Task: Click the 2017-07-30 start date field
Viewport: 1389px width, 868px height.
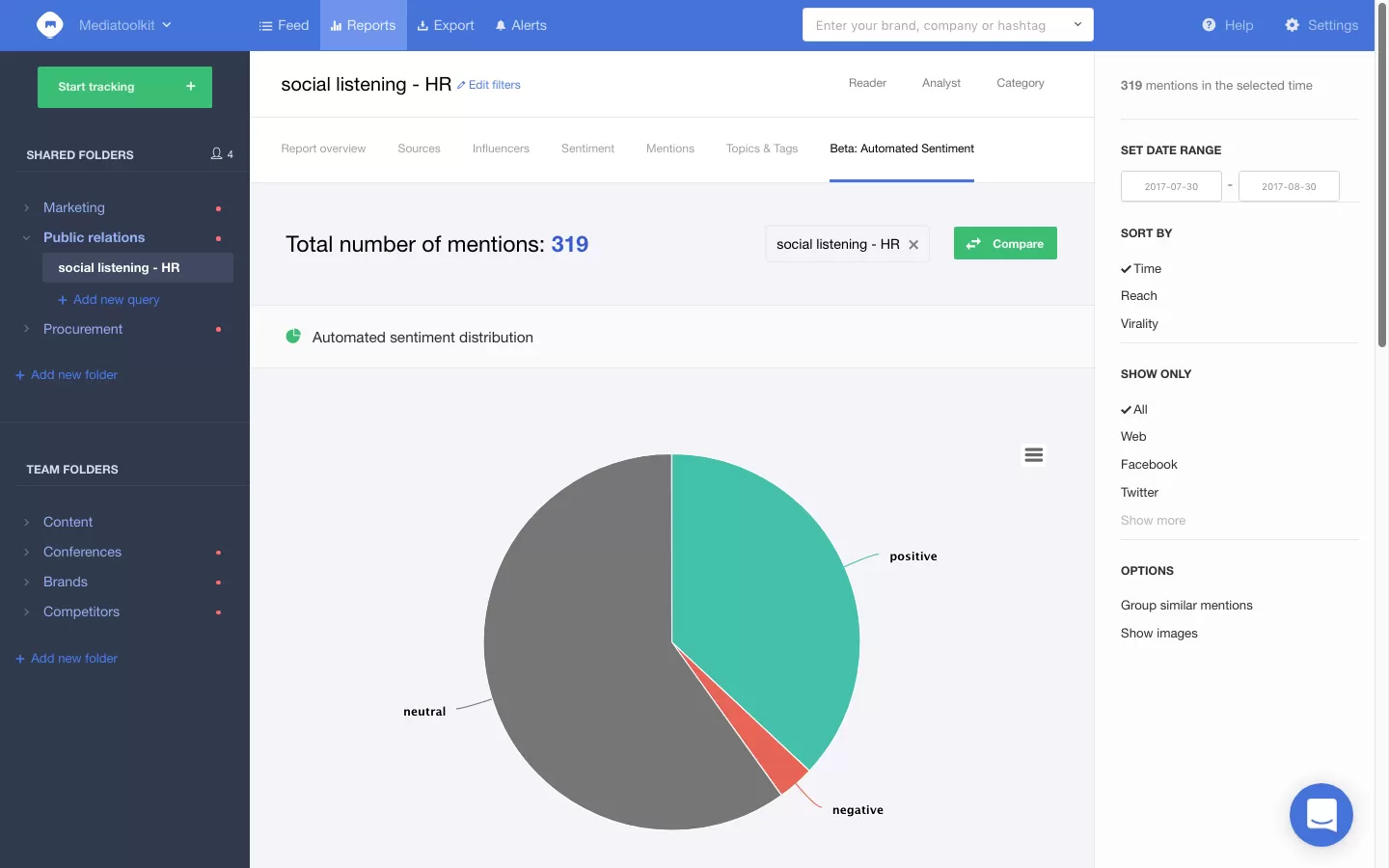Action: click(x=1171, y=186)
